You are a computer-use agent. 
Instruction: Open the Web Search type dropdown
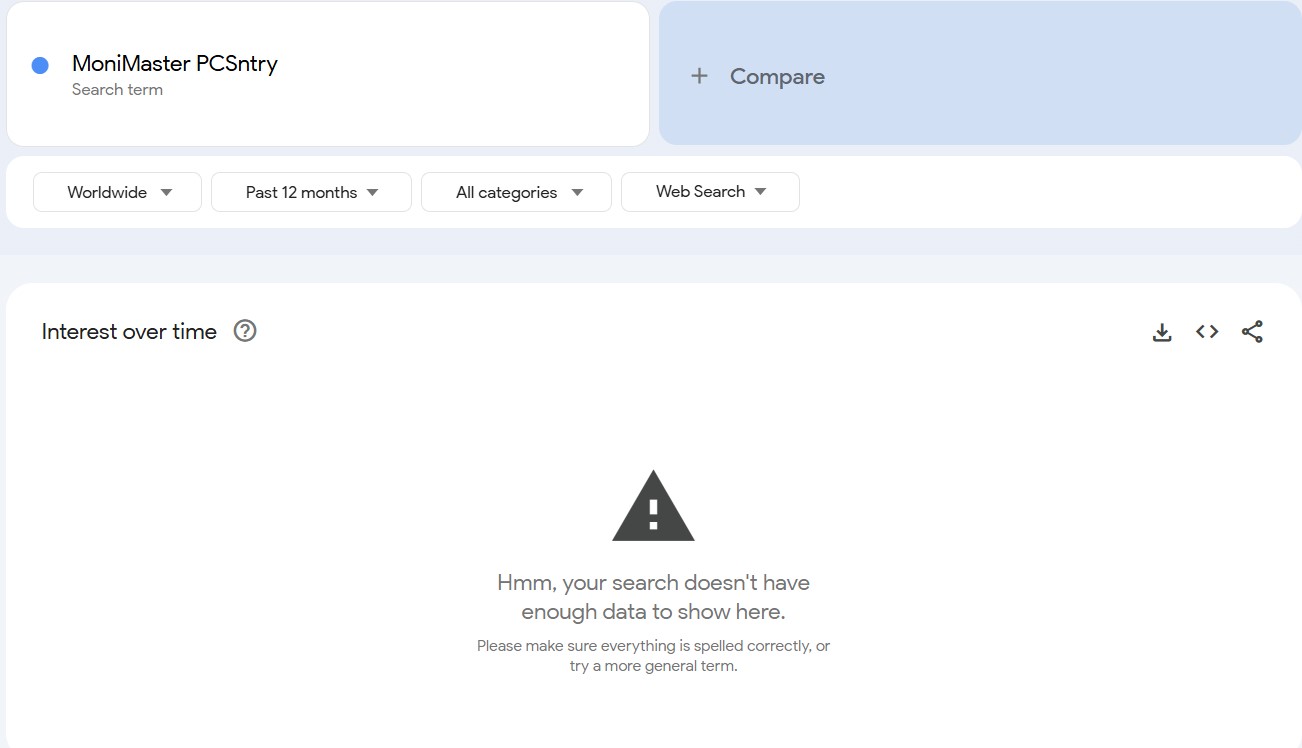click(x=710, y=192)
